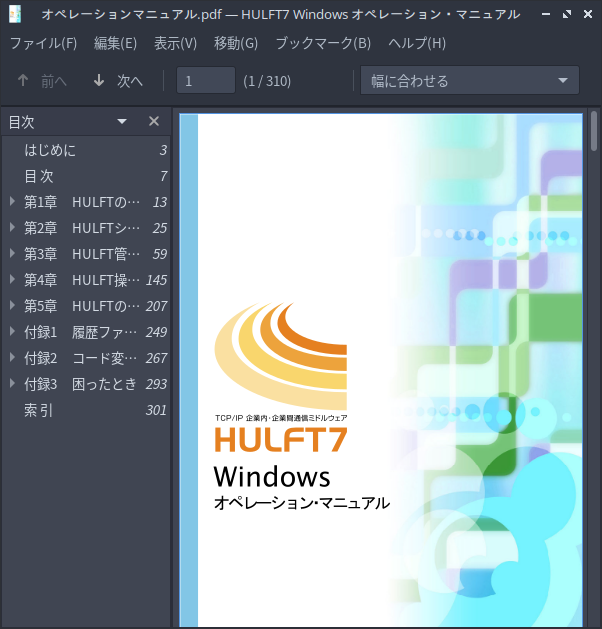
Task: Maximize the document viewer window
Action: [567, 14]
